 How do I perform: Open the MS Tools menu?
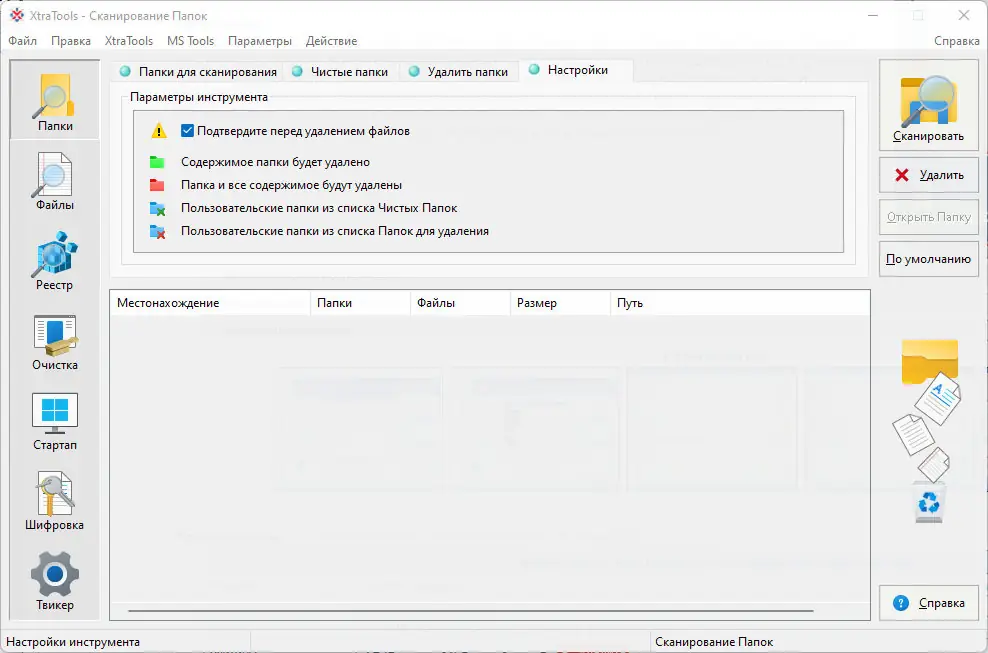pyautogui.click(x=190, y=41)
